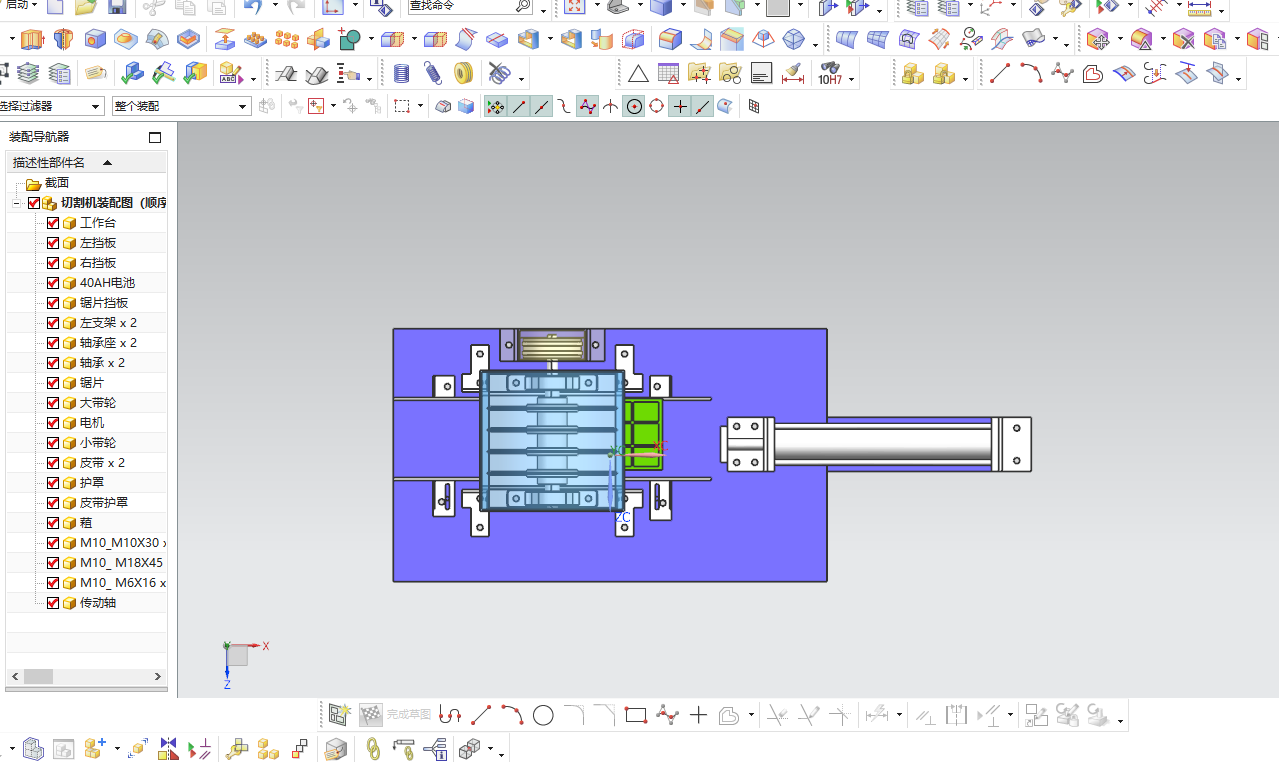Toggle the snap to arc center button
This screenshot has width=1279, height=762.
pyautogui.click(x=634, y=106)
